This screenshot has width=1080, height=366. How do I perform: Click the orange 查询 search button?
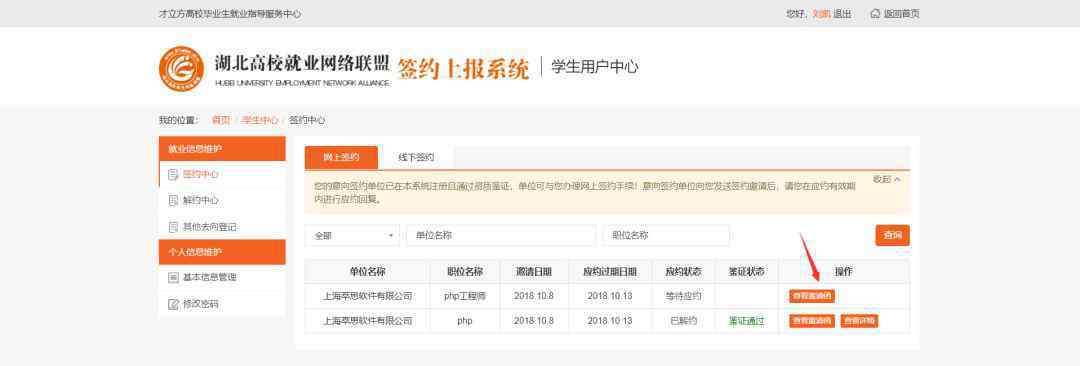tap(892, 235)
